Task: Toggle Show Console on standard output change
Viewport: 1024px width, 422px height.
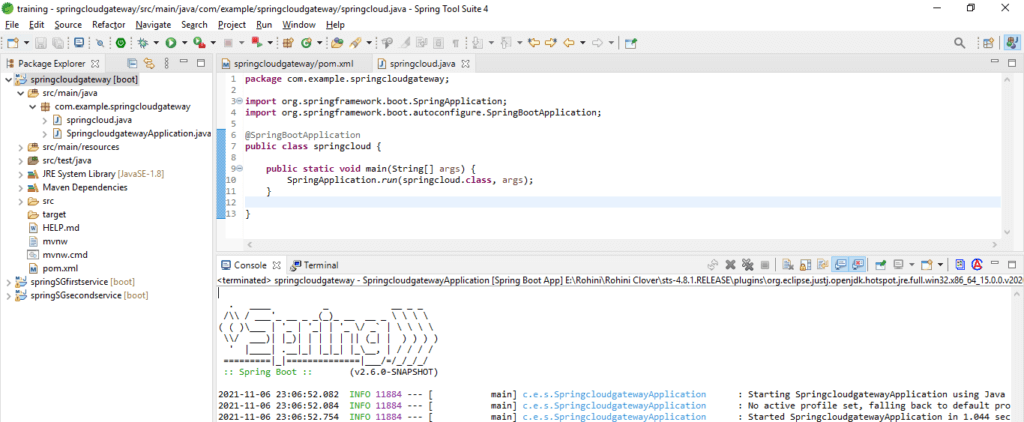Action: coord(841,265)
